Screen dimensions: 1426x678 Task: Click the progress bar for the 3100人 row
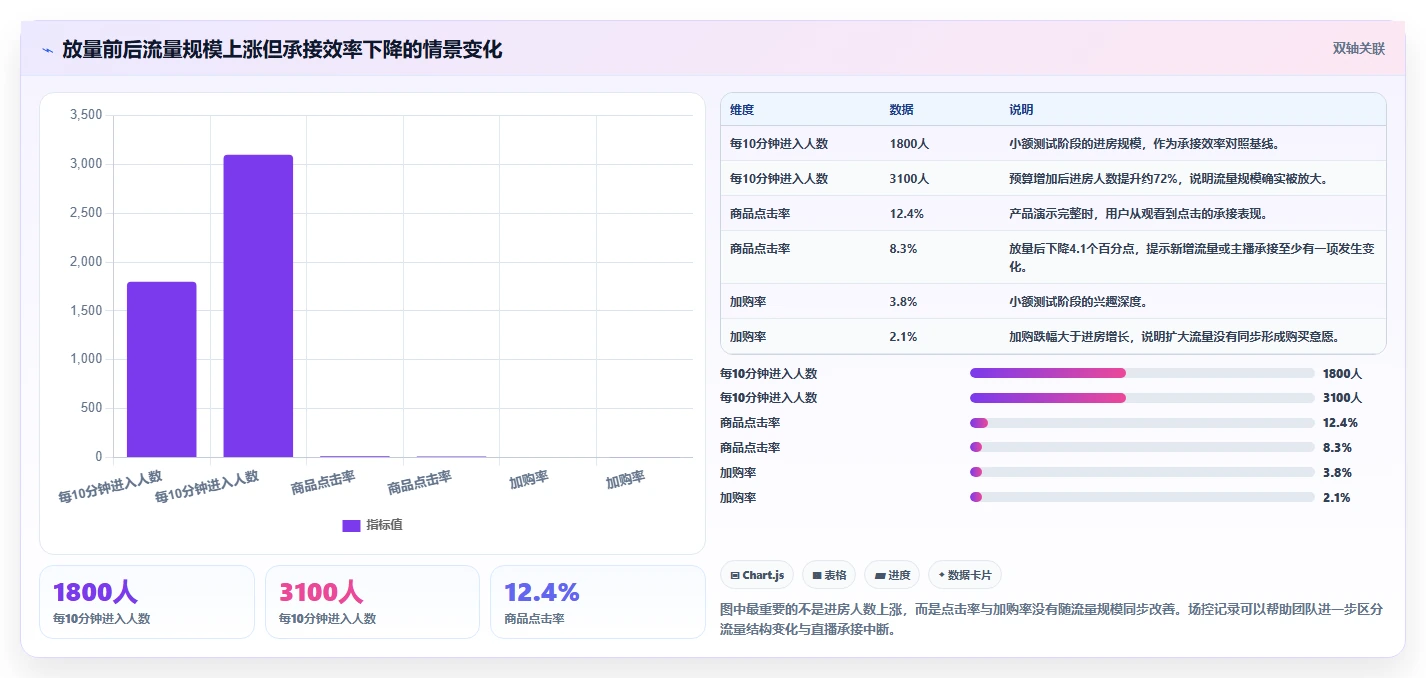click(1142, 398)
